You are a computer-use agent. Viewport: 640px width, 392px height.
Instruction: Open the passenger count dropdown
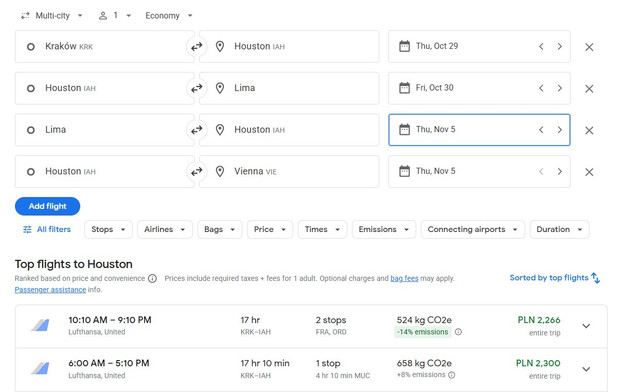point(115,16)
